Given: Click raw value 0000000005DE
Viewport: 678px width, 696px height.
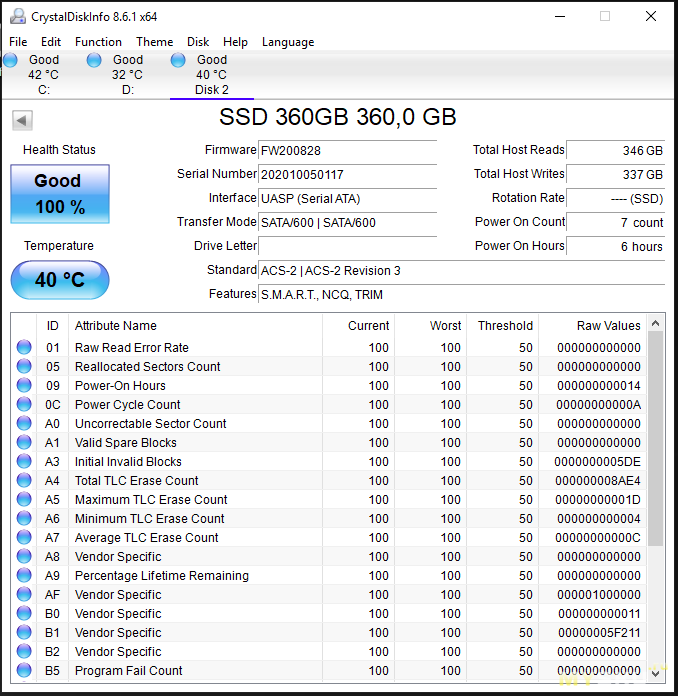Looking at the screenshot, I should [x=597, y=462].
